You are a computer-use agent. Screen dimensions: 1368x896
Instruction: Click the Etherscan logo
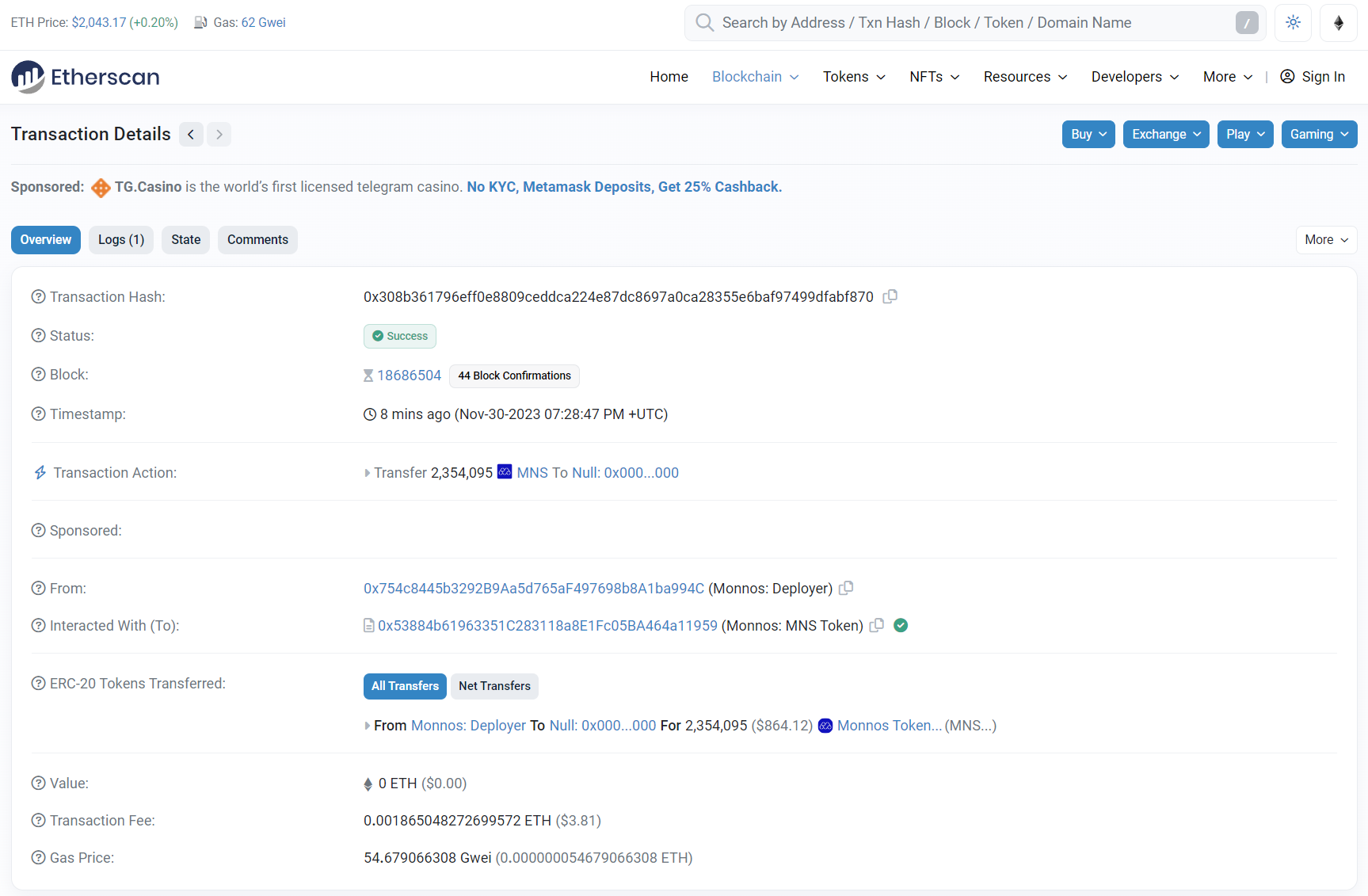pyautogui.click(x=86, y=77)
